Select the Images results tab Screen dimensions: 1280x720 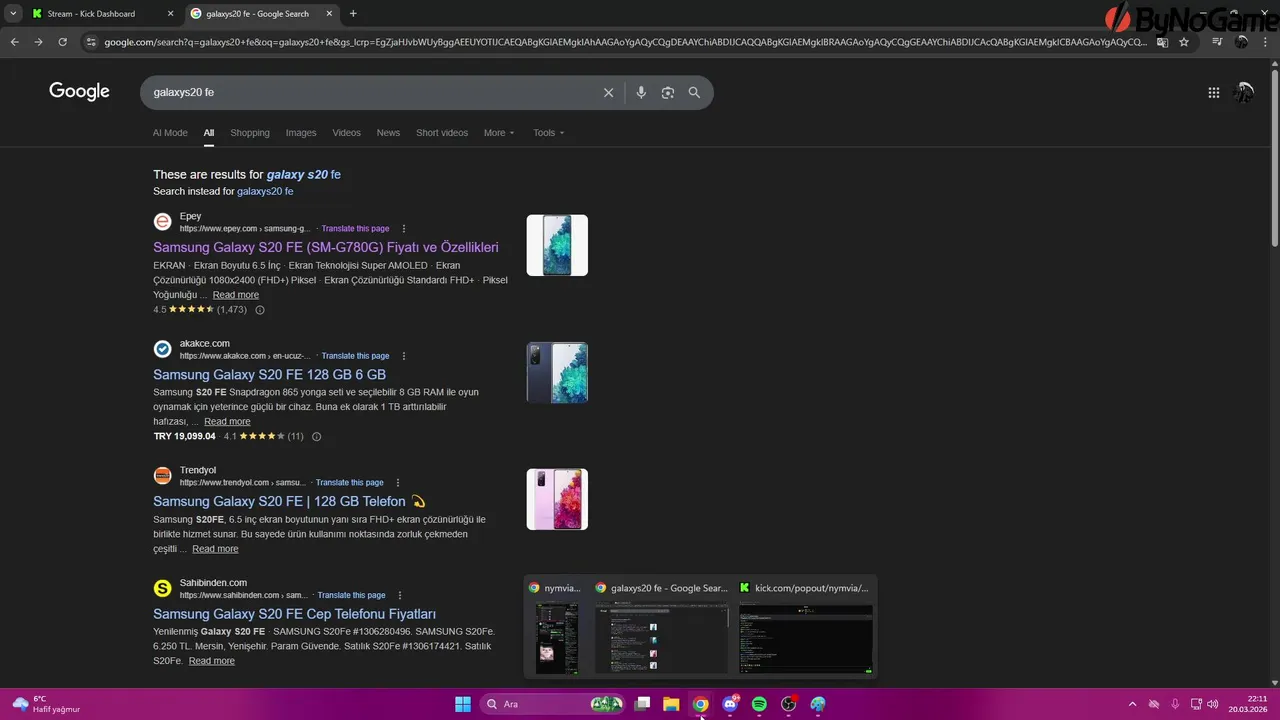(x=301, y=133)
